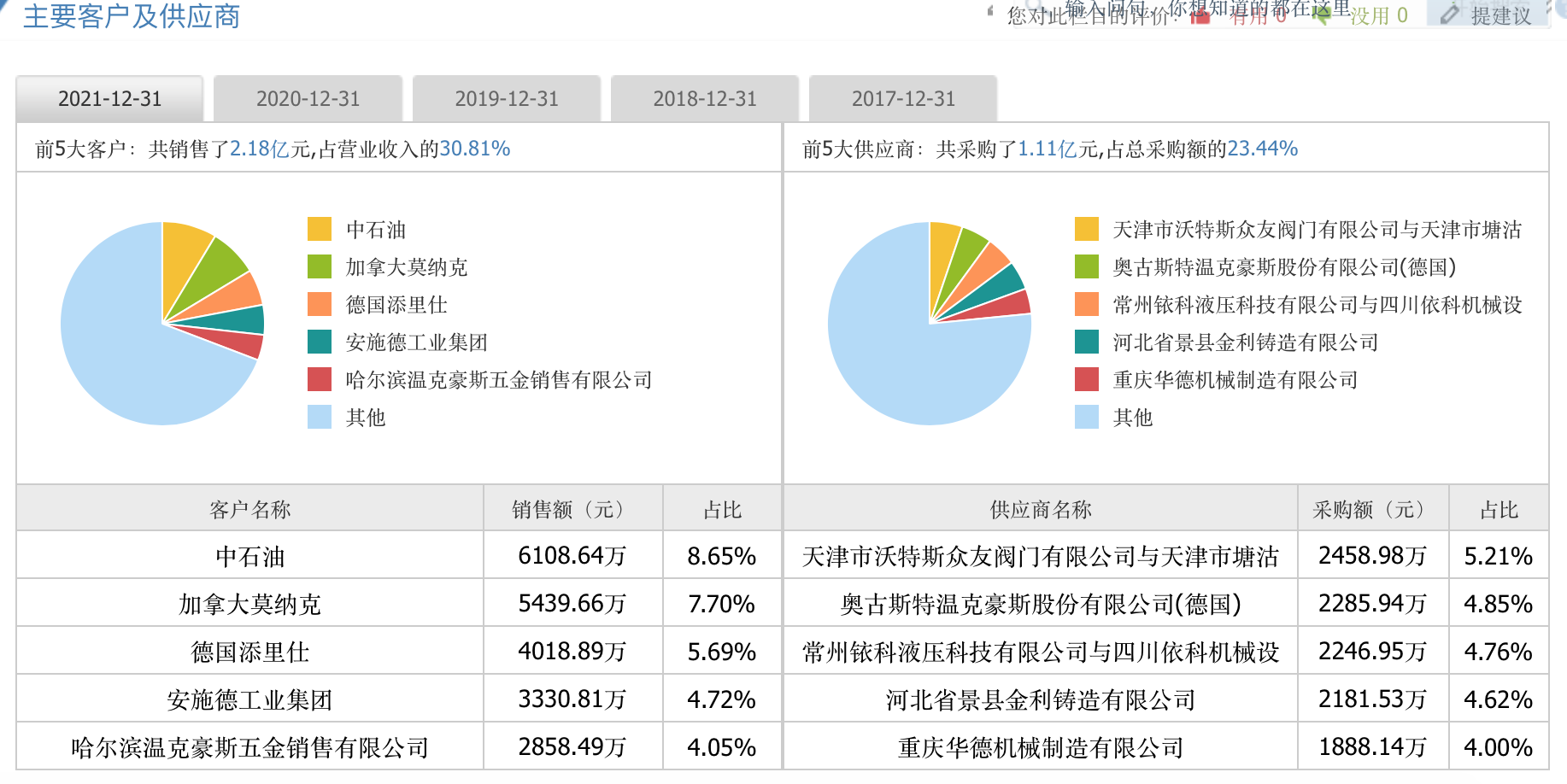Click the 5439.66万 sales amount cell
The width and height of the screenshot is (1567, 784).
573,604
